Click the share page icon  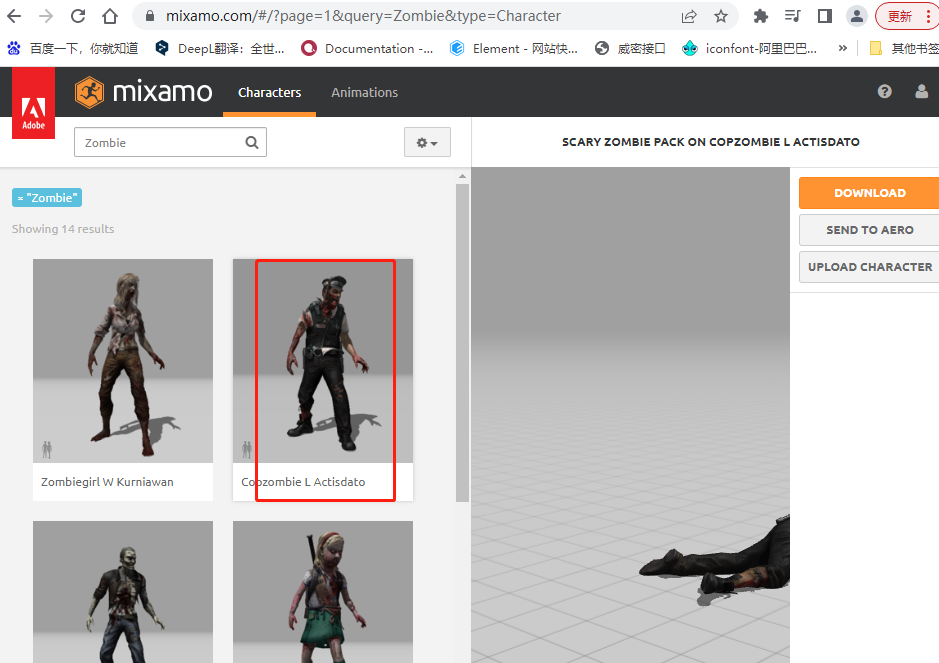[x=689, y=16]
